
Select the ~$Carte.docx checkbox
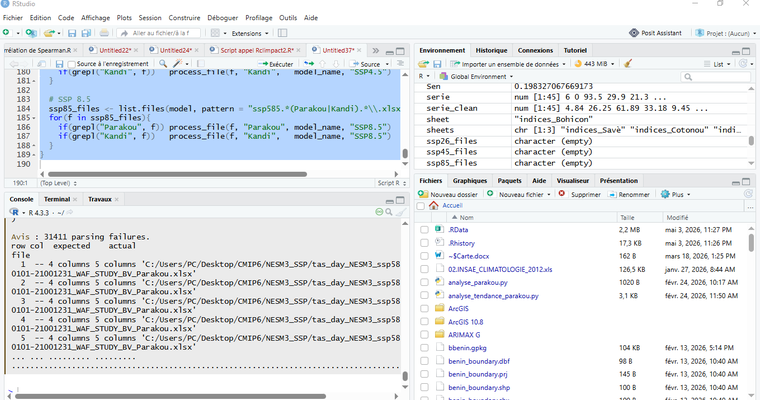point(424,256)
